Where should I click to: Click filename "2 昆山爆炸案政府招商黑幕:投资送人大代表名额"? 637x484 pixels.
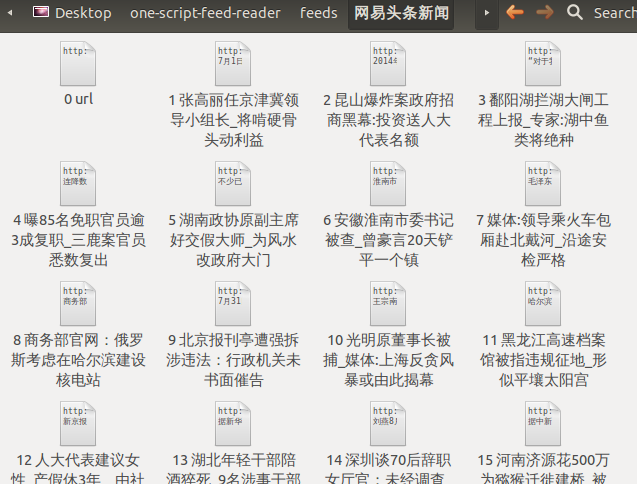(389, 120)
